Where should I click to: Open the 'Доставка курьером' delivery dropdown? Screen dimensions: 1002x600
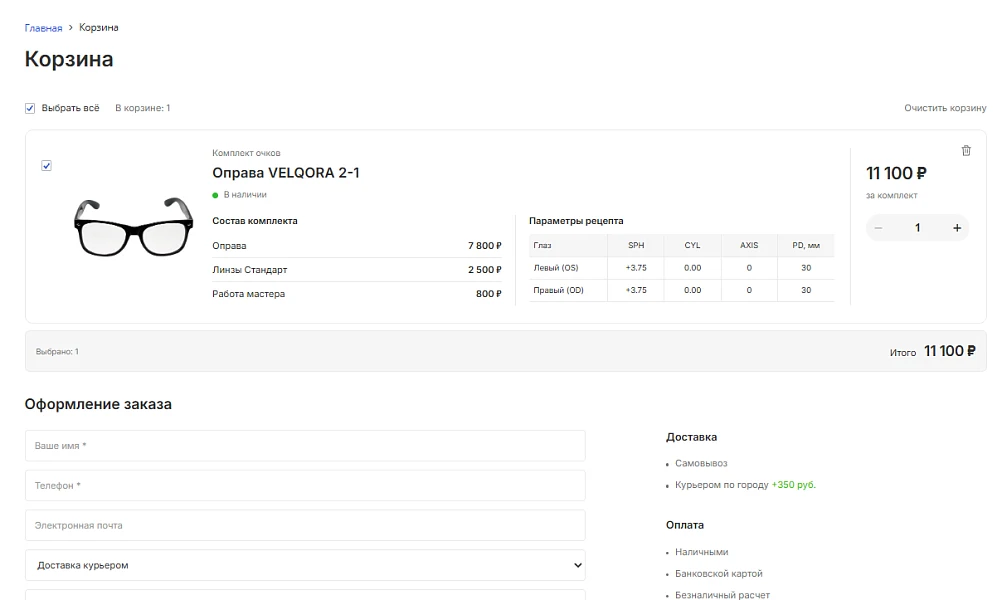click(x=305, y=565)
